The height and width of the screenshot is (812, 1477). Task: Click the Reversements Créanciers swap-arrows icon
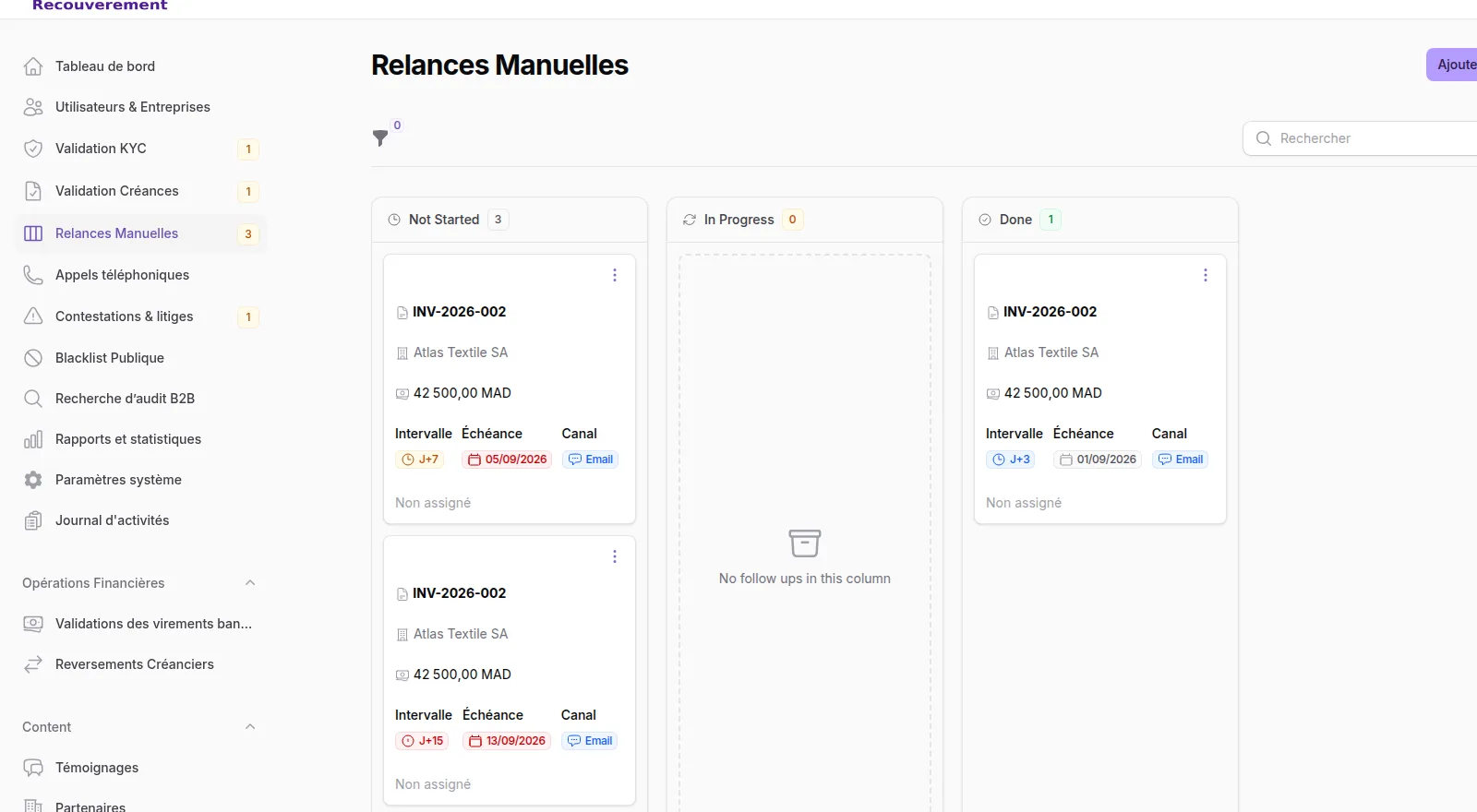pyautogui.click(x=33, y=664)
